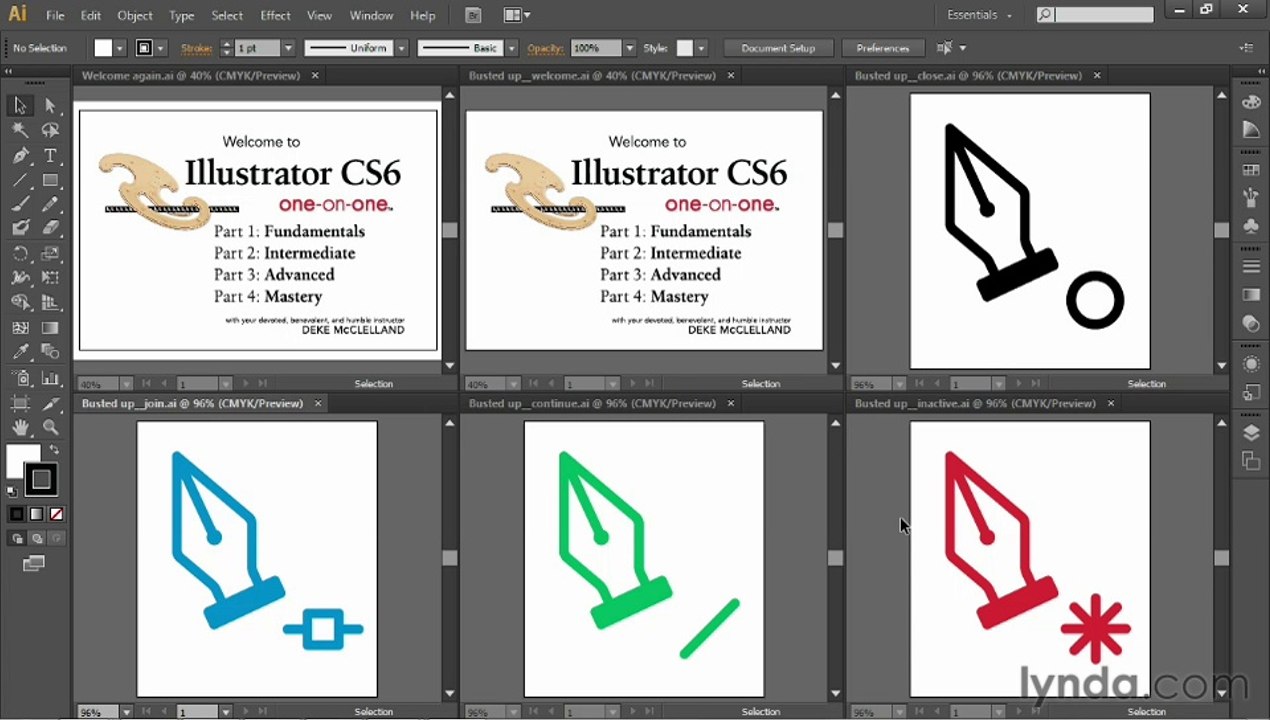Open the stroke weight dropdown
This screenshot has width=1270, height=720.
(x=289, y=48)
